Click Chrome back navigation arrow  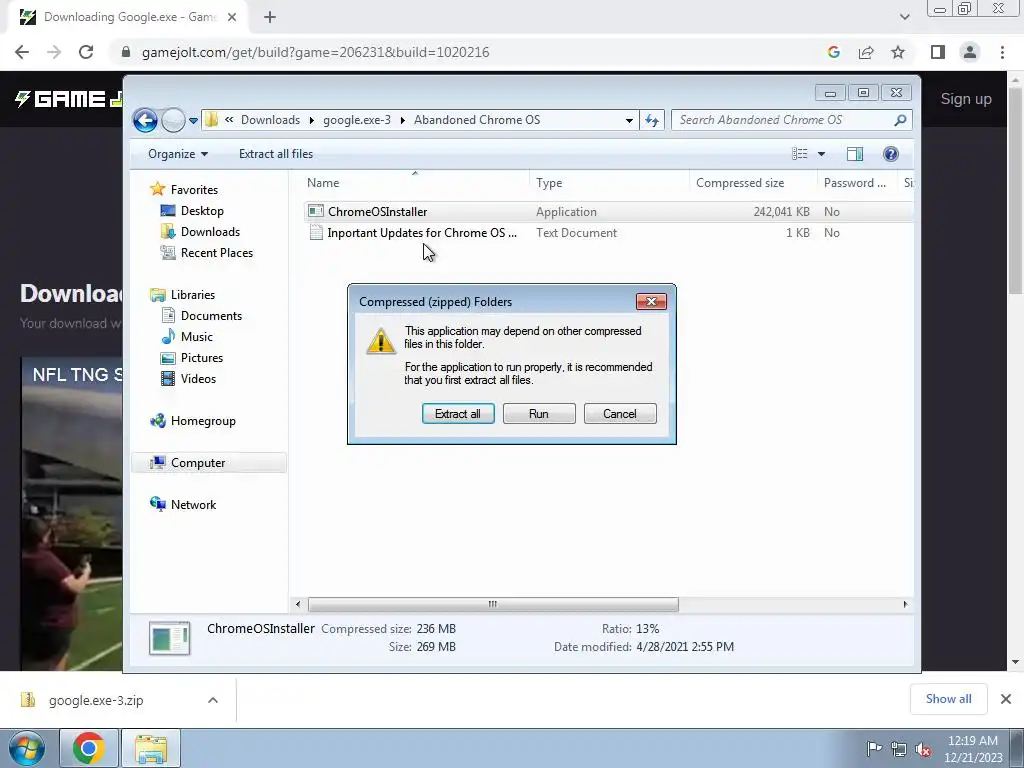22,52
